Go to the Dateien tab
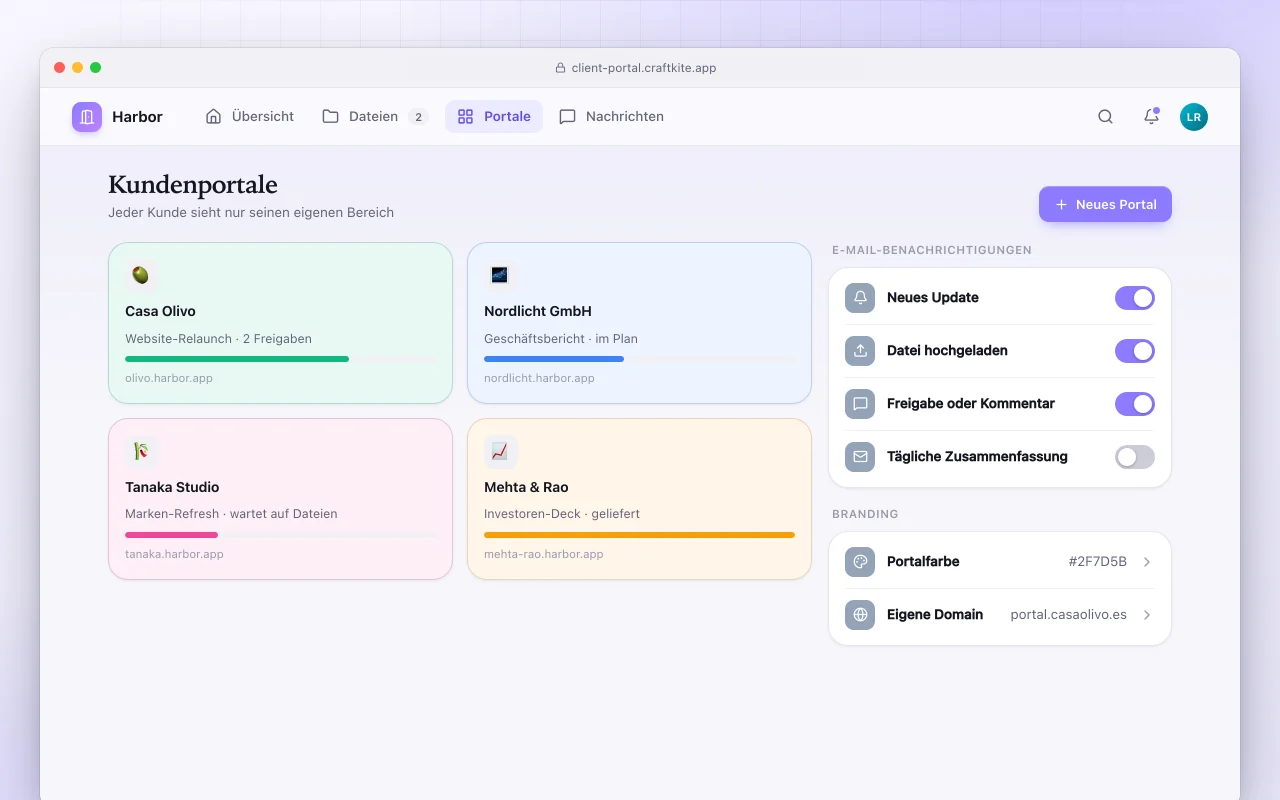Image resolution: width=1280 pixels, height=800 pixels. (x=375, y=117)
